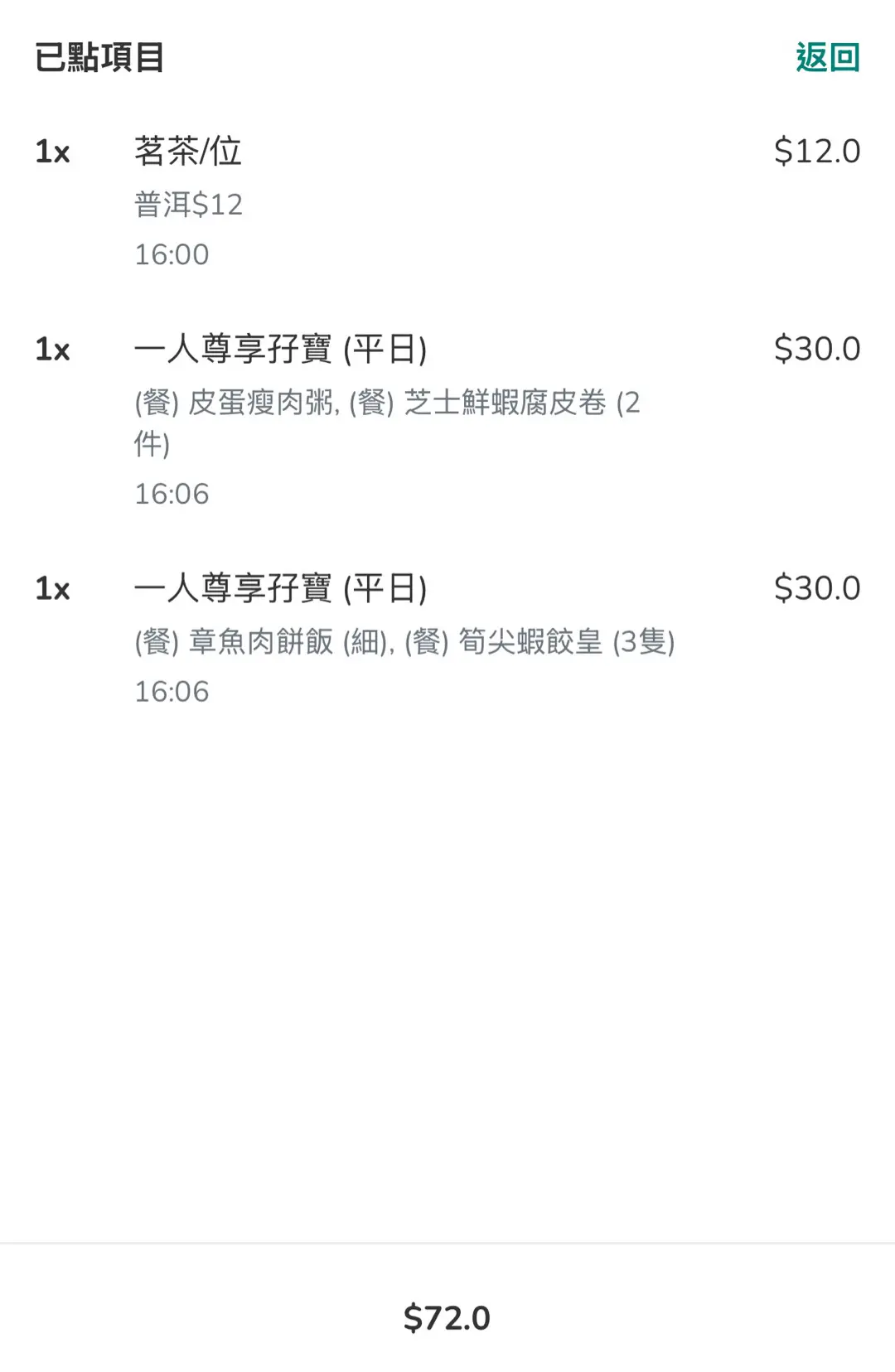Select the 一人尊享孖寶 title above 章魚肉餅飯
The width and height of the screenshot is (895, 1372).
[x=280, y=589]
